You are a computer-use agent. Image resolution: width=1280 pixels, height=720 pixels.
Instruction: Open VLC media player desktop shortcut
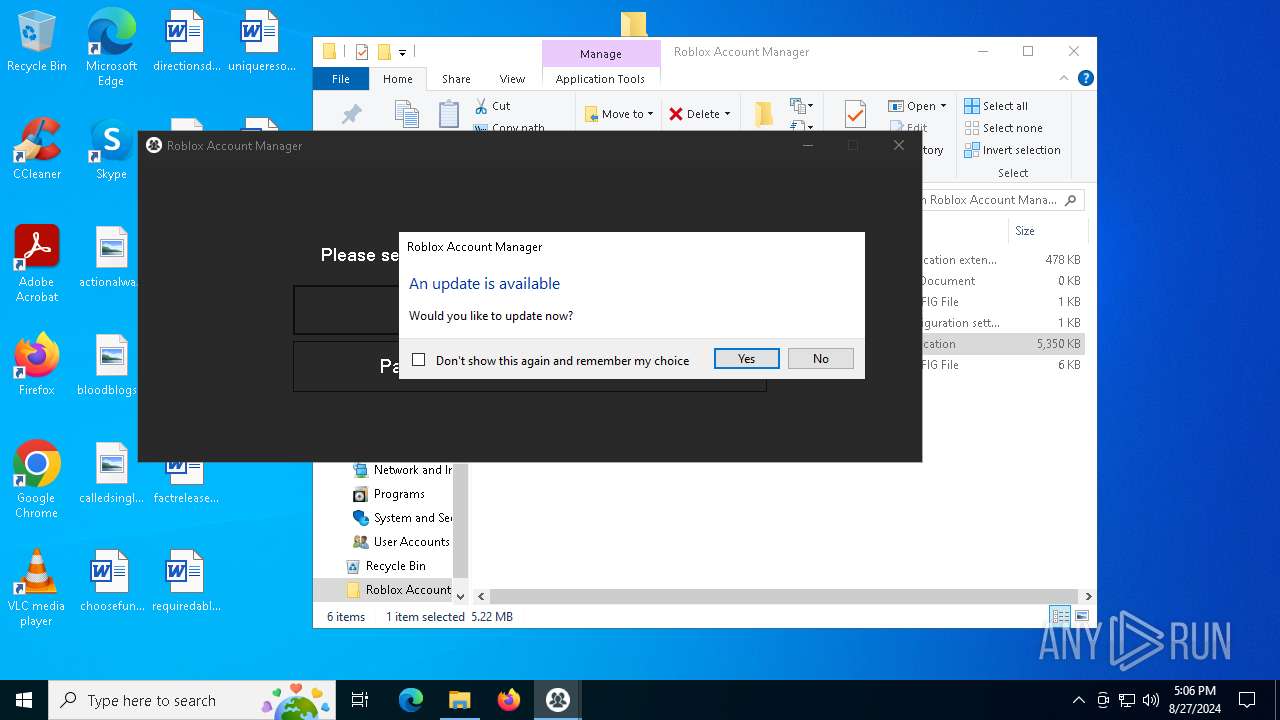coord(37,588)
